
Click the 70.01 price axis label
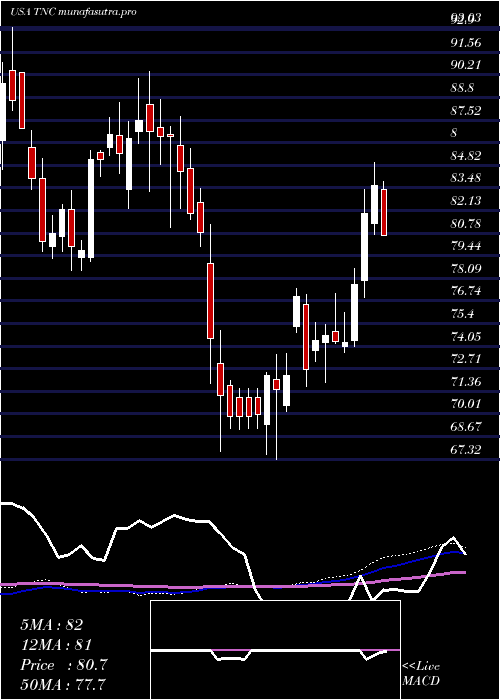(466, 404)
